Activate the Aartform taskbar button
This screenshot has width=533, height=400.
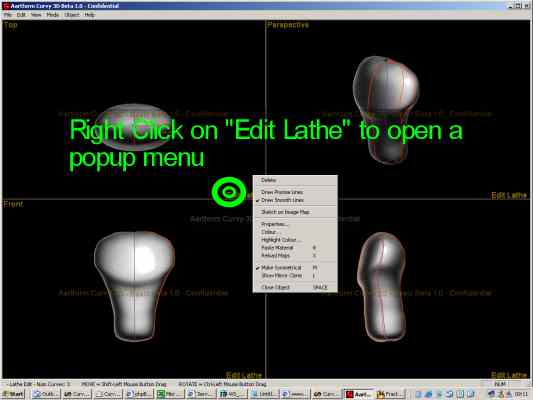pyautogui.click(x=359, y=394)
